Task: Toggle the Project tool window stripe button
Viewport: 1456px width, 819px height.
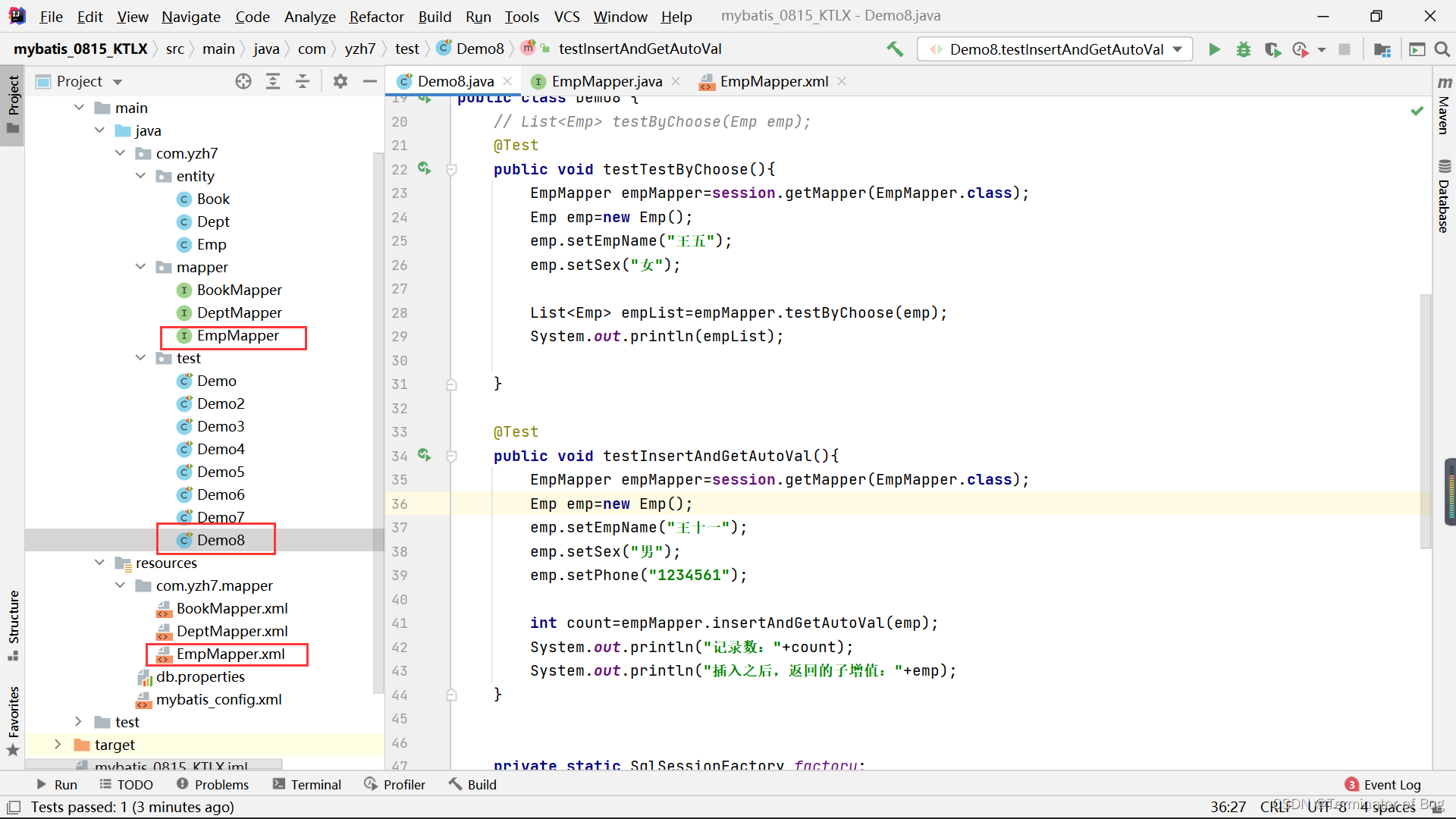Action: 13,104
